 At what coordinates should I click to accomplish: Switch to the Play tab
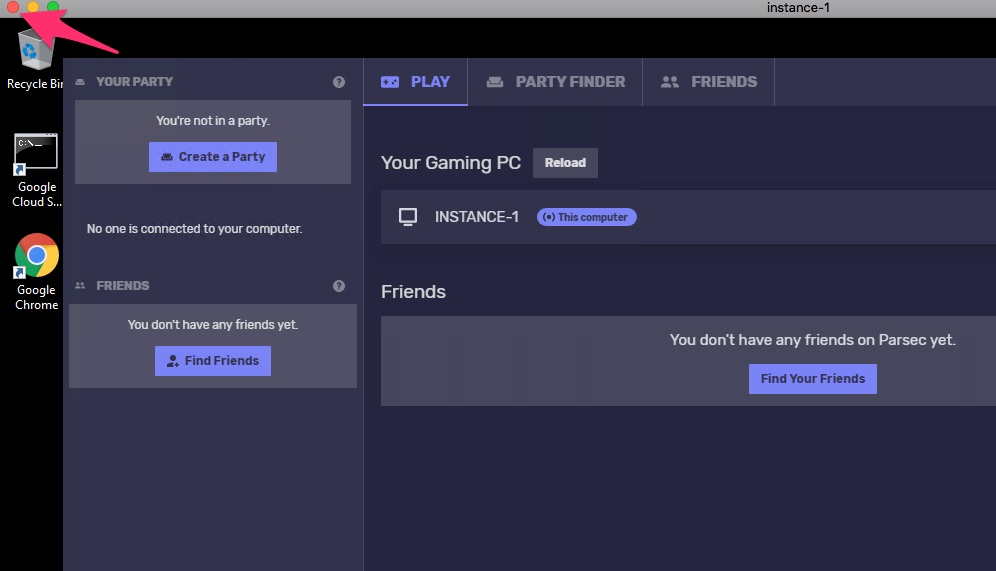pos(416,82)
